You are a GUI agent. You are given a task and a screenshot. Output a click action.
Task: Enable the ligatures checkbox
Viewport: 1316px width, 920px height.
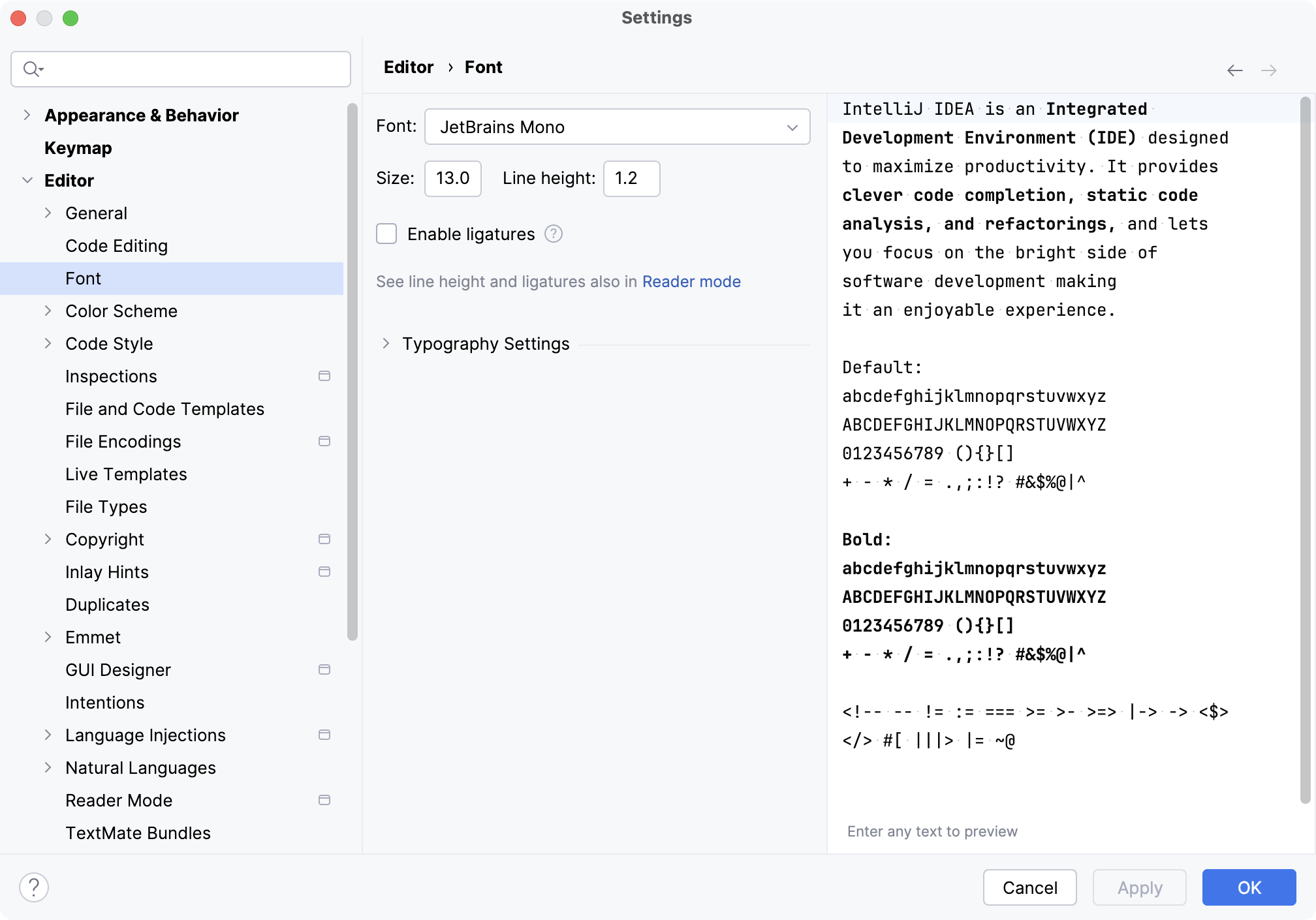coord(388,234)
